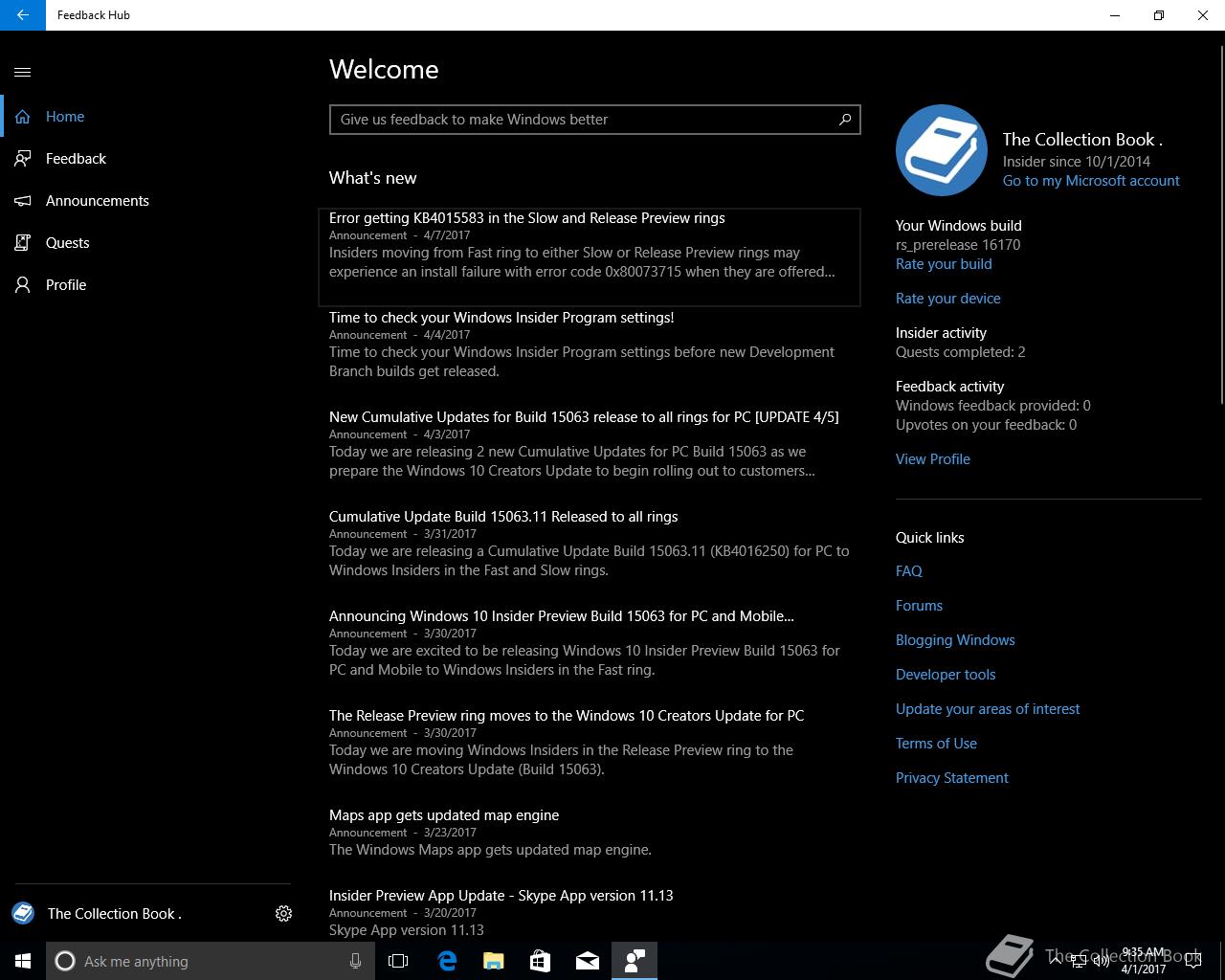Image resolution: width=1225 pixels, height=980 pixels.
Task: Open Maps app gets updated announcement
Action: [590, 833]
